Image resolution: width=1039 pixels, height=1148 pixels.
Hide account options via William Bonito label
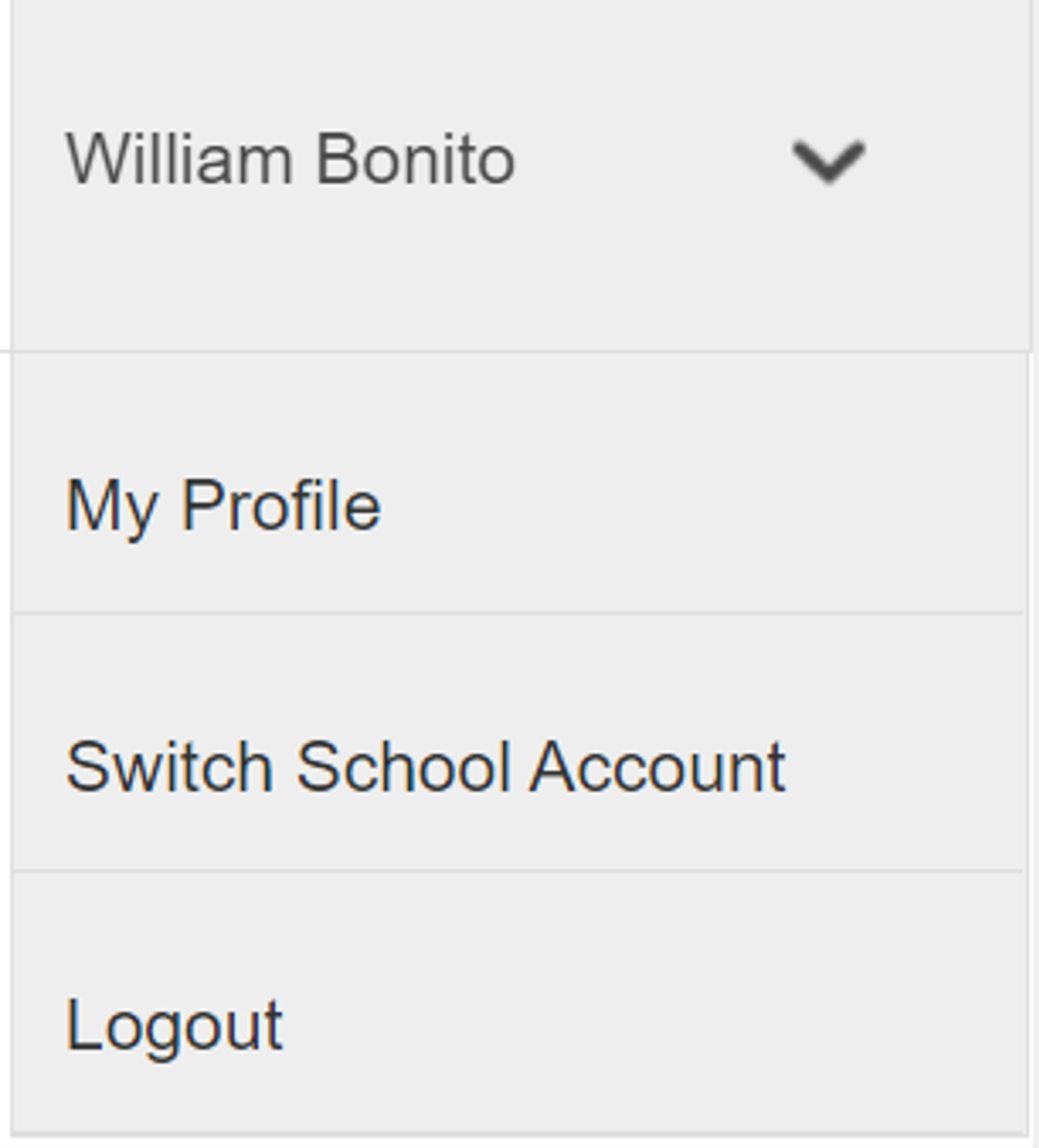pos(290,159)
